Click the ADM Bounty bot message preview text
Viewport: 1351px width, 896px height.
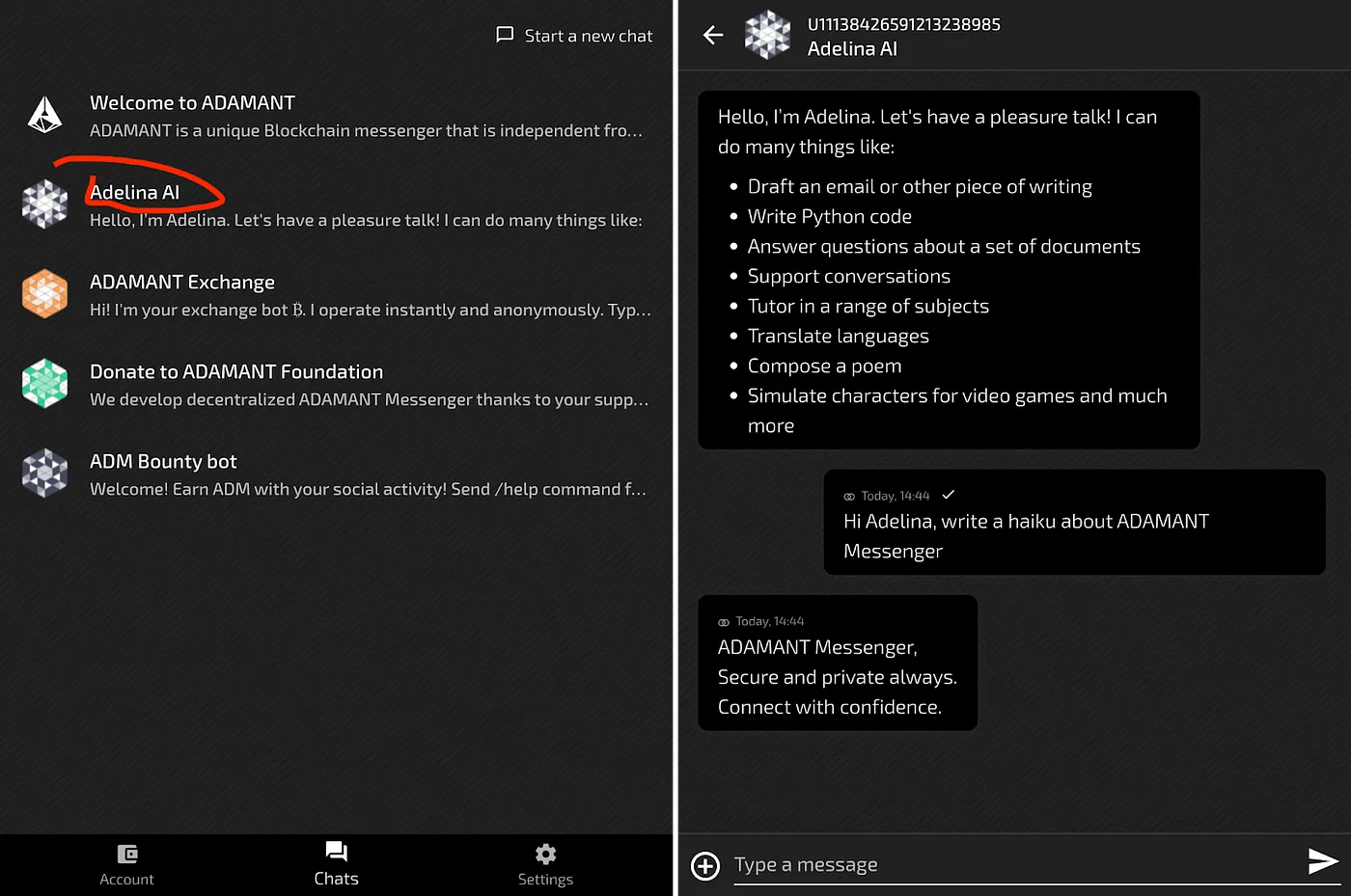[369, 489]
